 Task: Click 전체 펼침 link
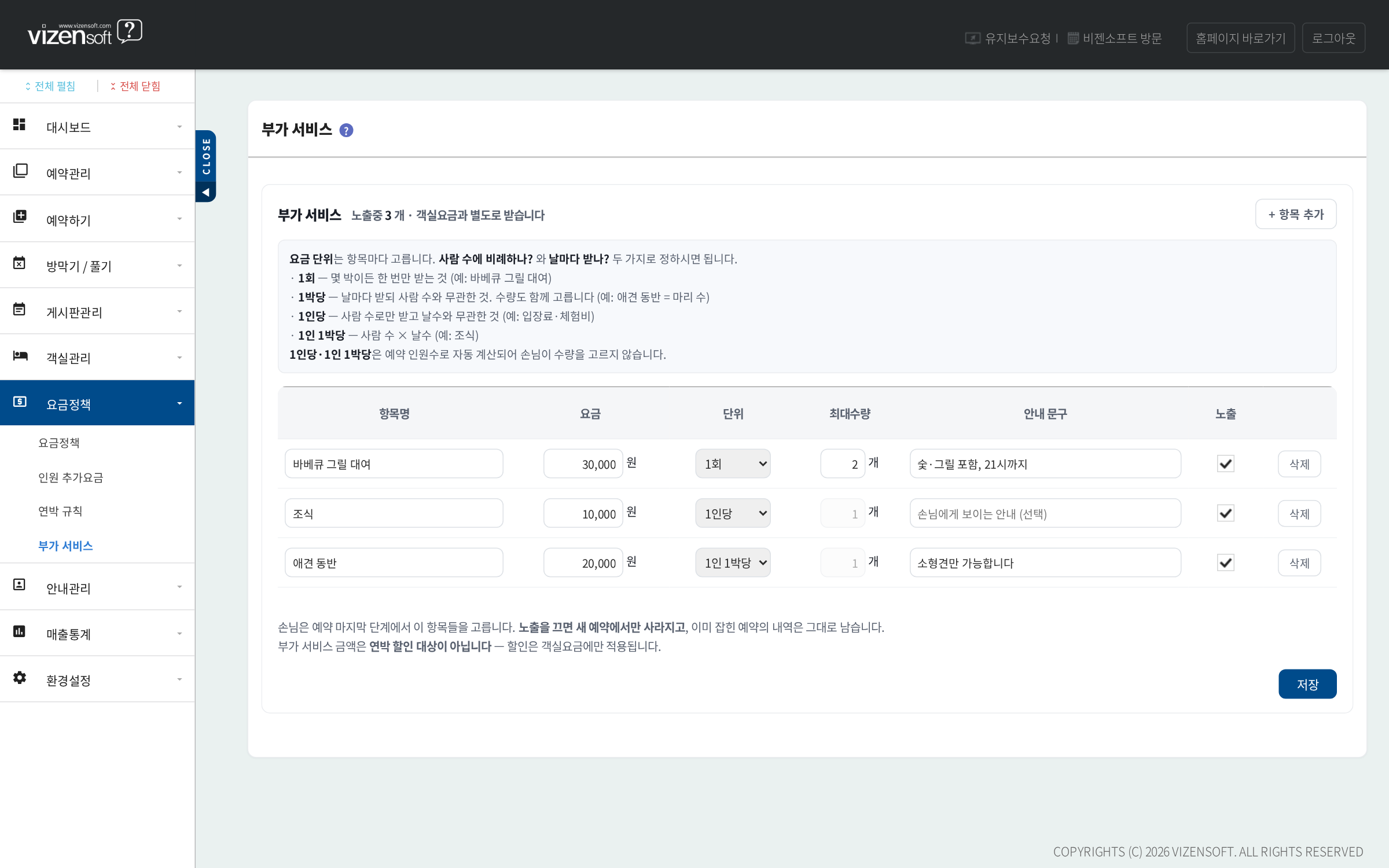pyautogui.click(x=50, y=86)
